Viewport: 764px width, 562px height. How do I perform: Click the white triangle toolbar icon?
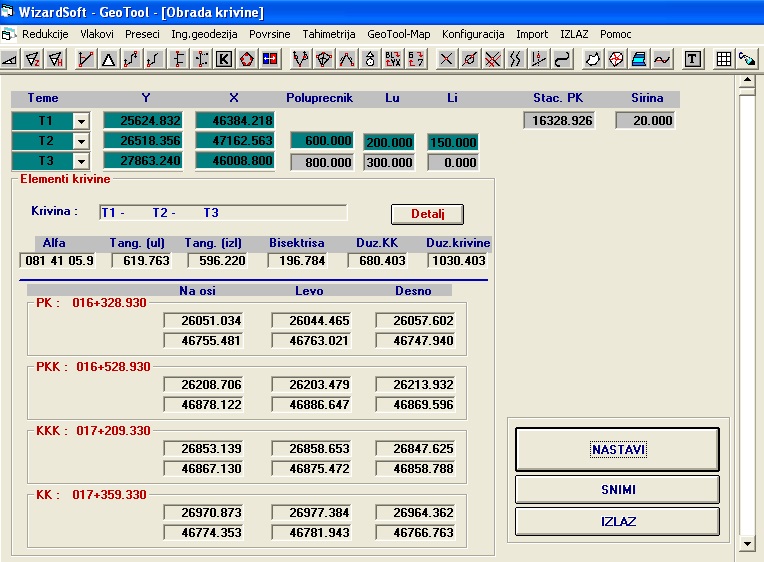point(109,59)
